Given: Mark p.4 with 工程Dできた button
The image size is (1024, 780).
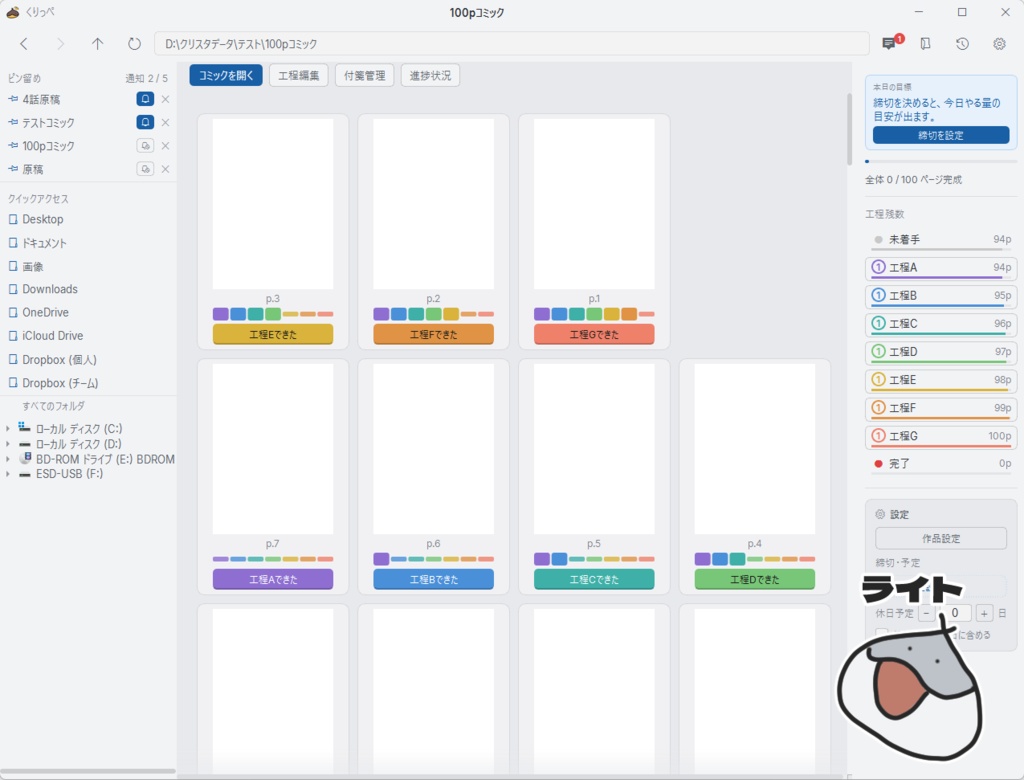Looking at the screenshot, I should [x=755, y=579].
